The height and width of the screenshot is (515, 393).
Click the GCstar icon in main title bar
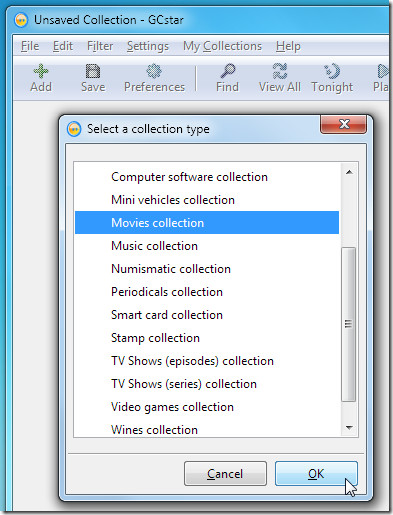pos(21,20)
